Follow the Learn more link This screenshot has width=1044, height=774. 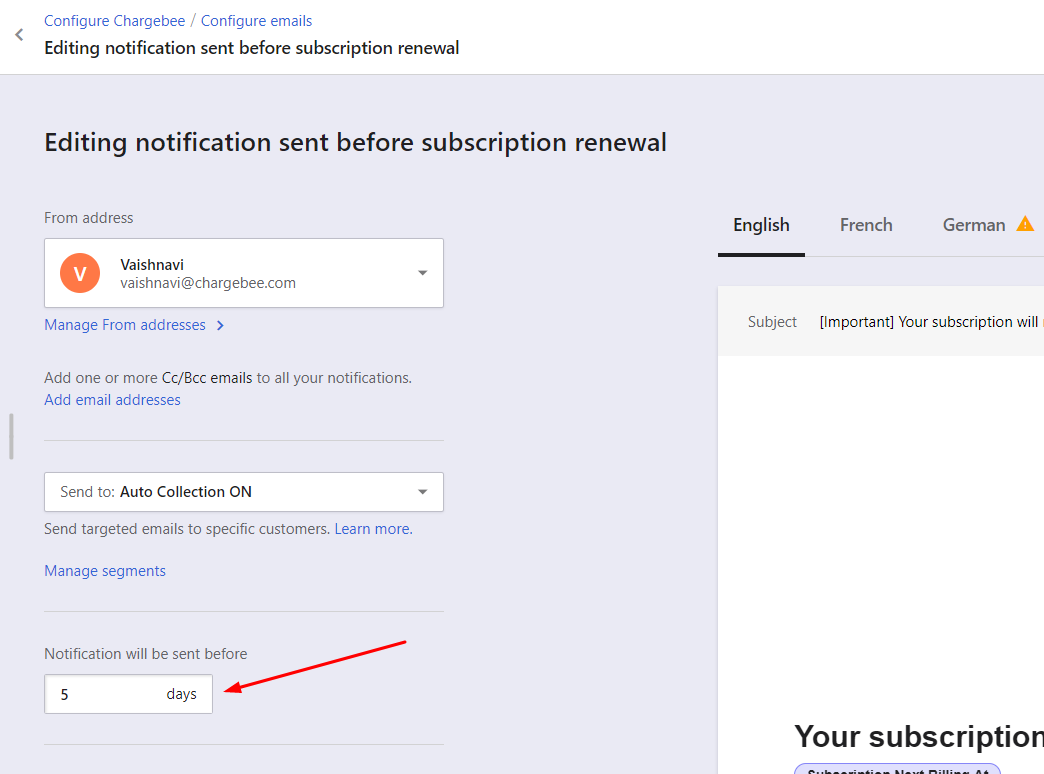point(372,528)
